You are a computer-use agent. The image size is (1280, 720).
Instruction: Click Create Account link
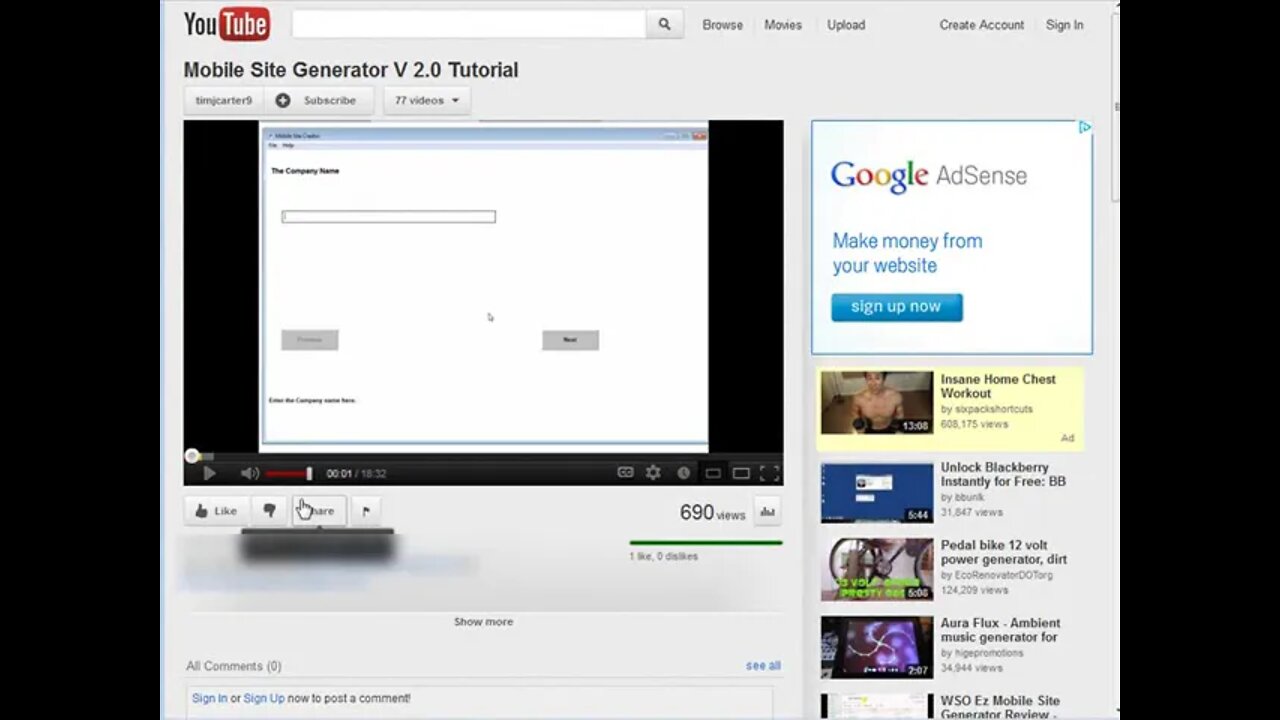(981, 25)
